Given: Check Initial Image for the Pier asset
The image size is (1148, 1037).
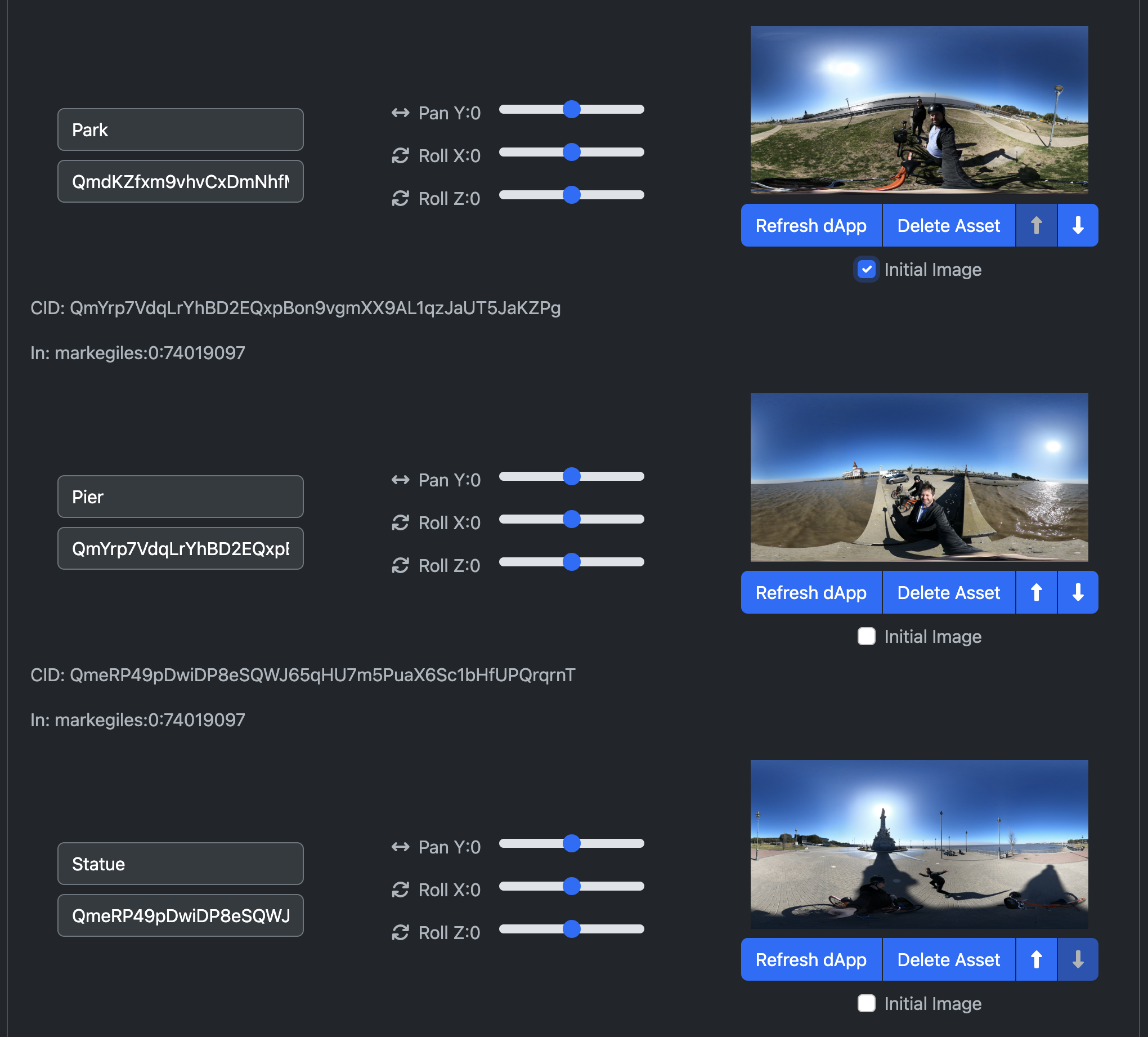Looking at the screenshot, I should tap(866, 637).
